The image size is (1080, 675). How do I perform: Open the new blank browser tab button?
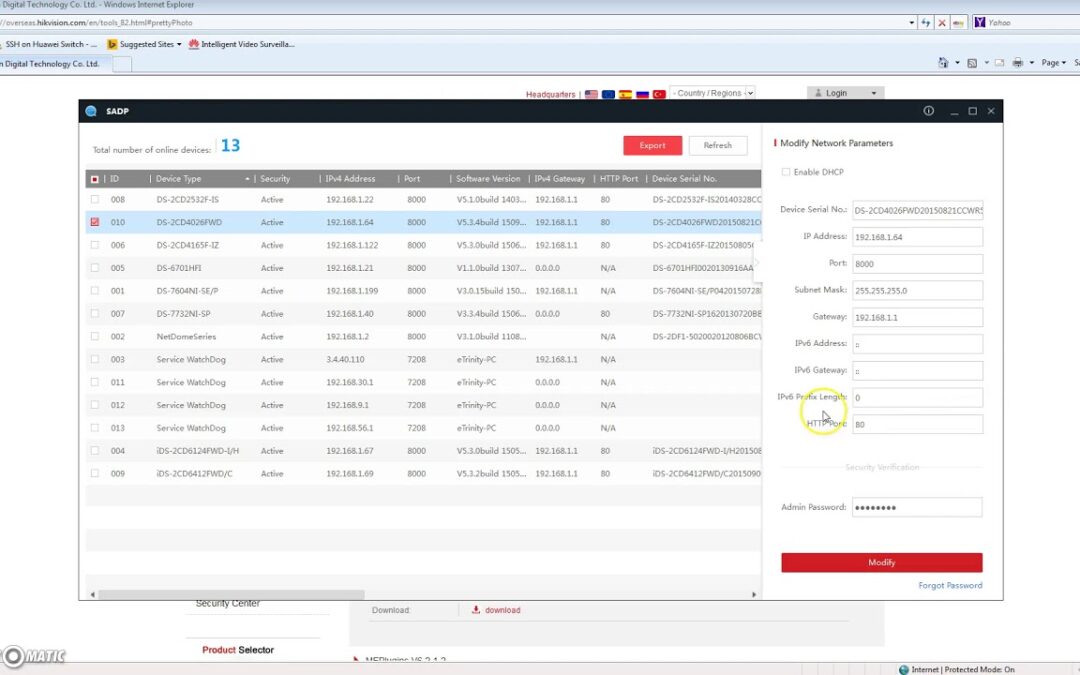(122, 64)
